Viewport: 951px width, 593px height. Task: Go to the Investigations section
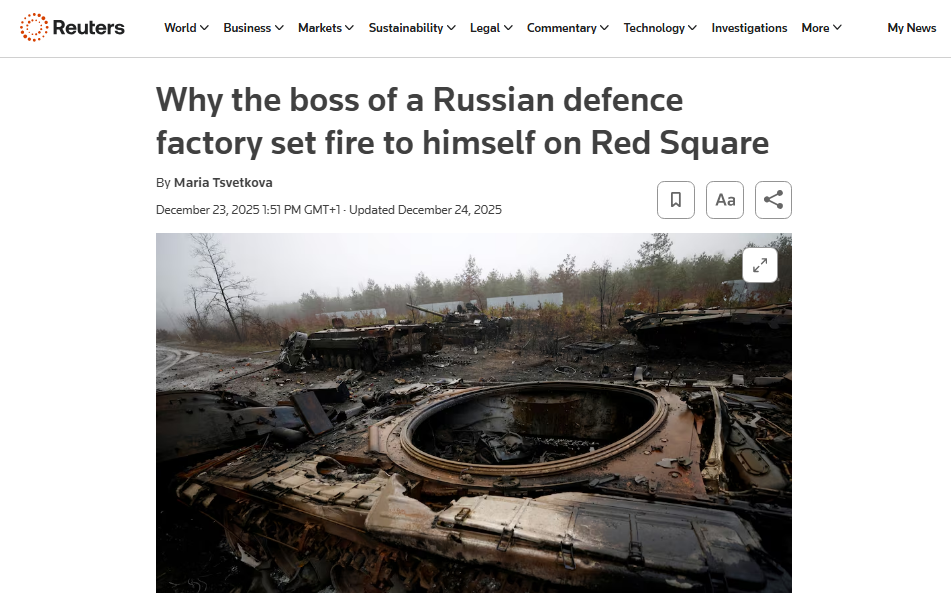[x=749, y=28]
